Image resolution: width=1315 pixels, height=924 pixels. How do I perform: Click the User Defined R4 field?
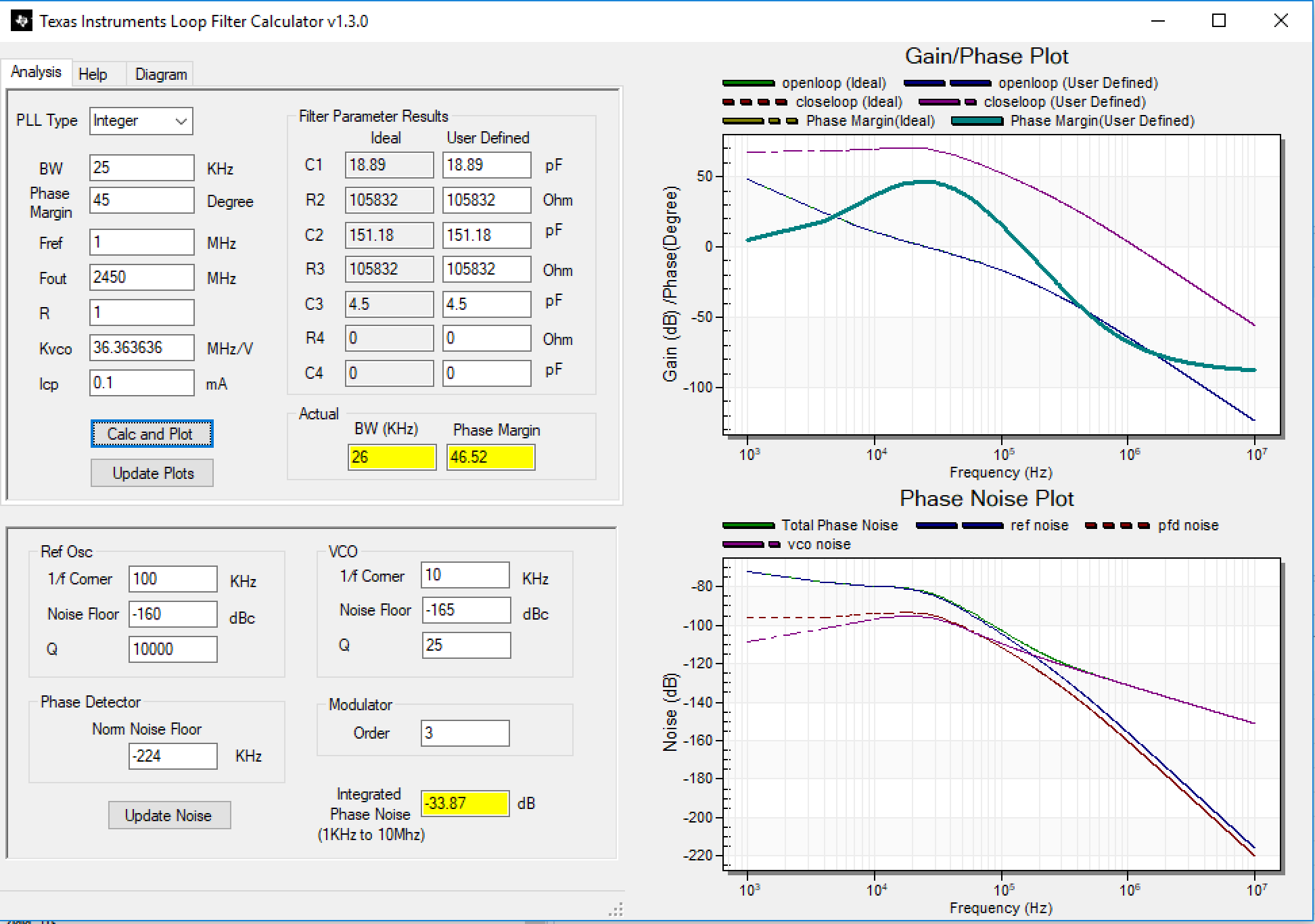(x=487, y=338)
